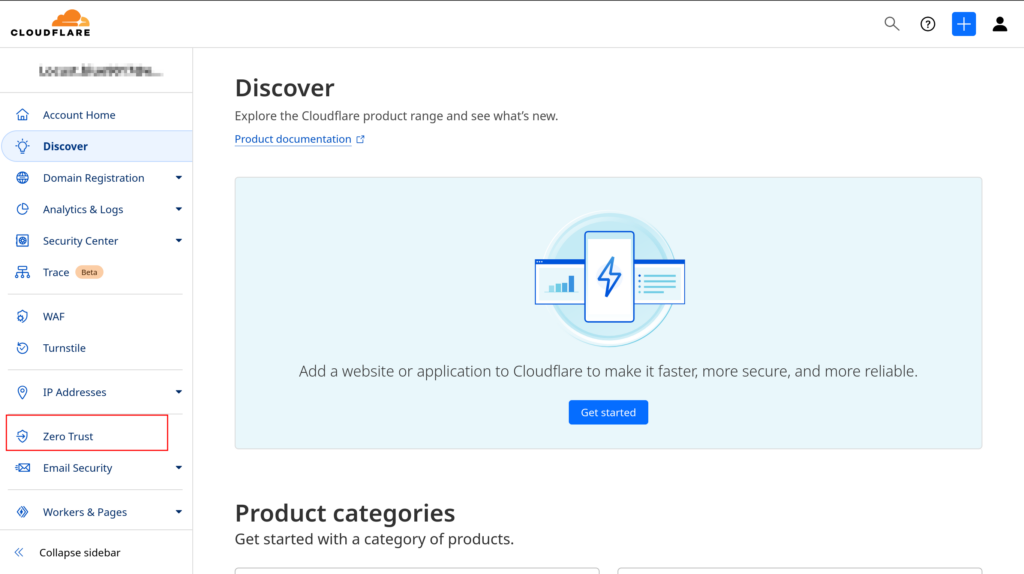
Task: Select Discover in the sidebar
Action: (x=97, y=146)
